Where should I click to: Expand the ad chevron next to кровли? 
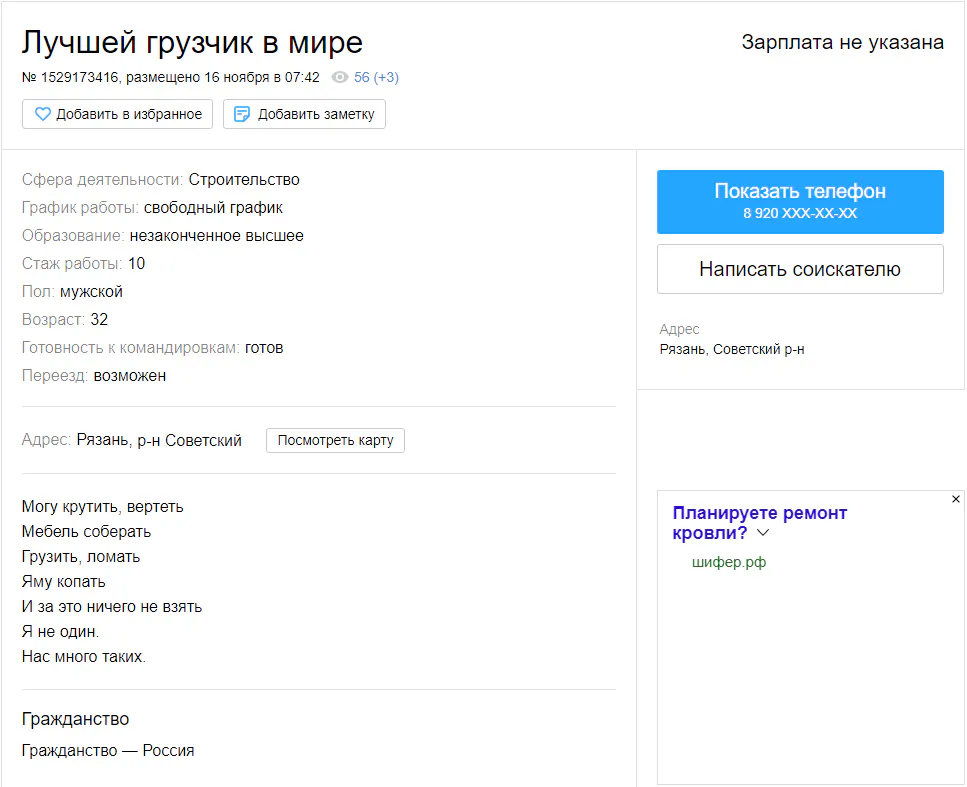point(763,533)
